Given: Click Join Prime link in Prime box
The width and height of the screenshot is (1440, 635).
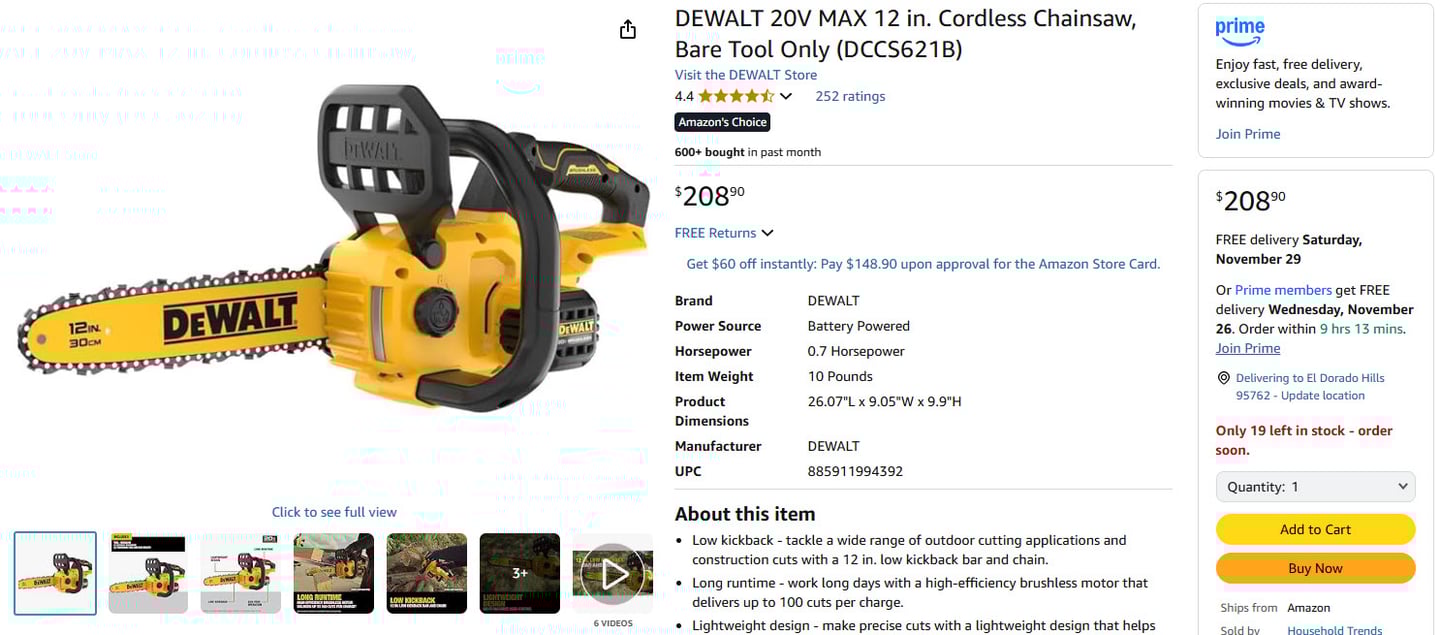Looking at the screenshot, I should tap(1248, 134).
